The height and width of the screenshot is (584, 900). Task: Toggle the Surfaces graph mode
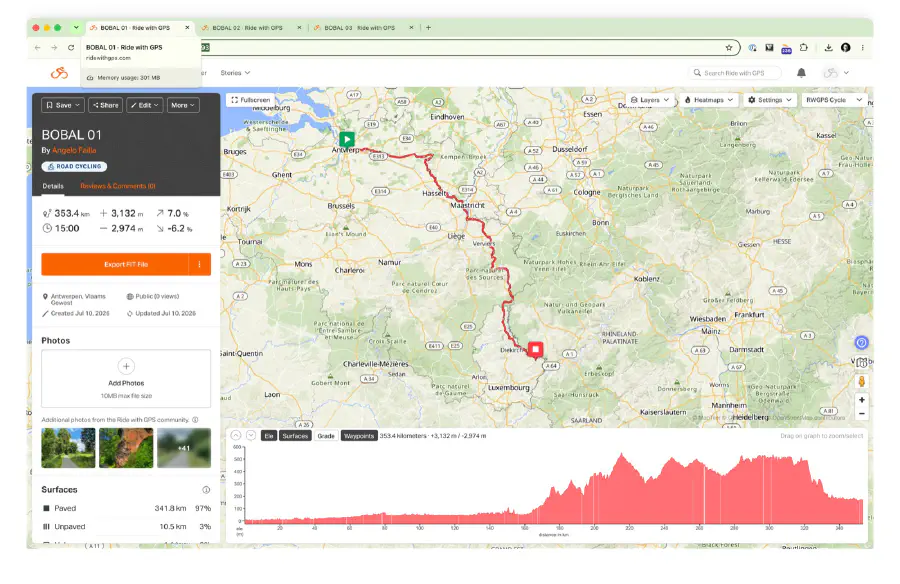tap(295, 436)
